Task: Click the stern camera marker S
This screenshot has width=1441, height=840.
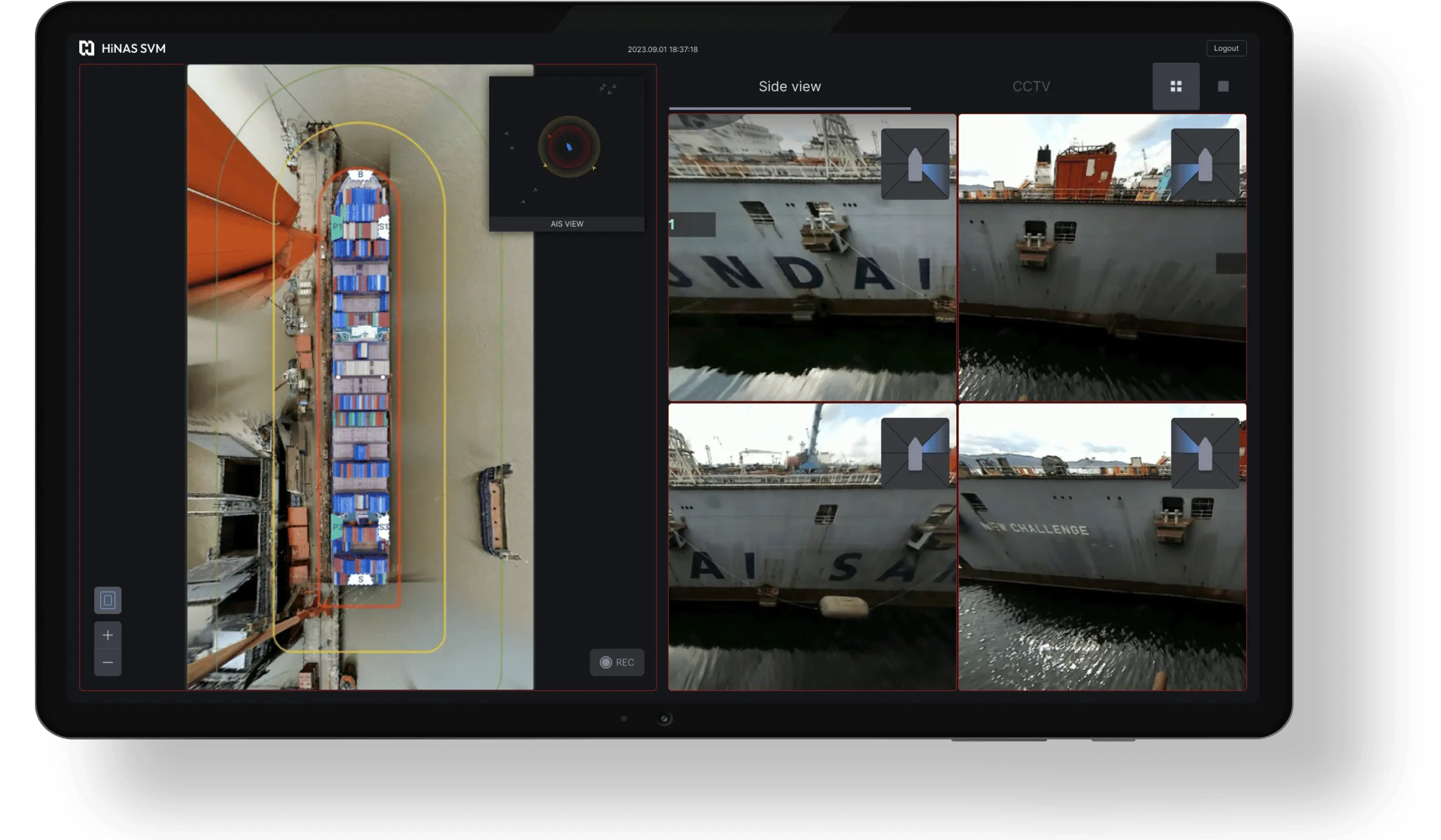Action: click(x=361, y=579)
